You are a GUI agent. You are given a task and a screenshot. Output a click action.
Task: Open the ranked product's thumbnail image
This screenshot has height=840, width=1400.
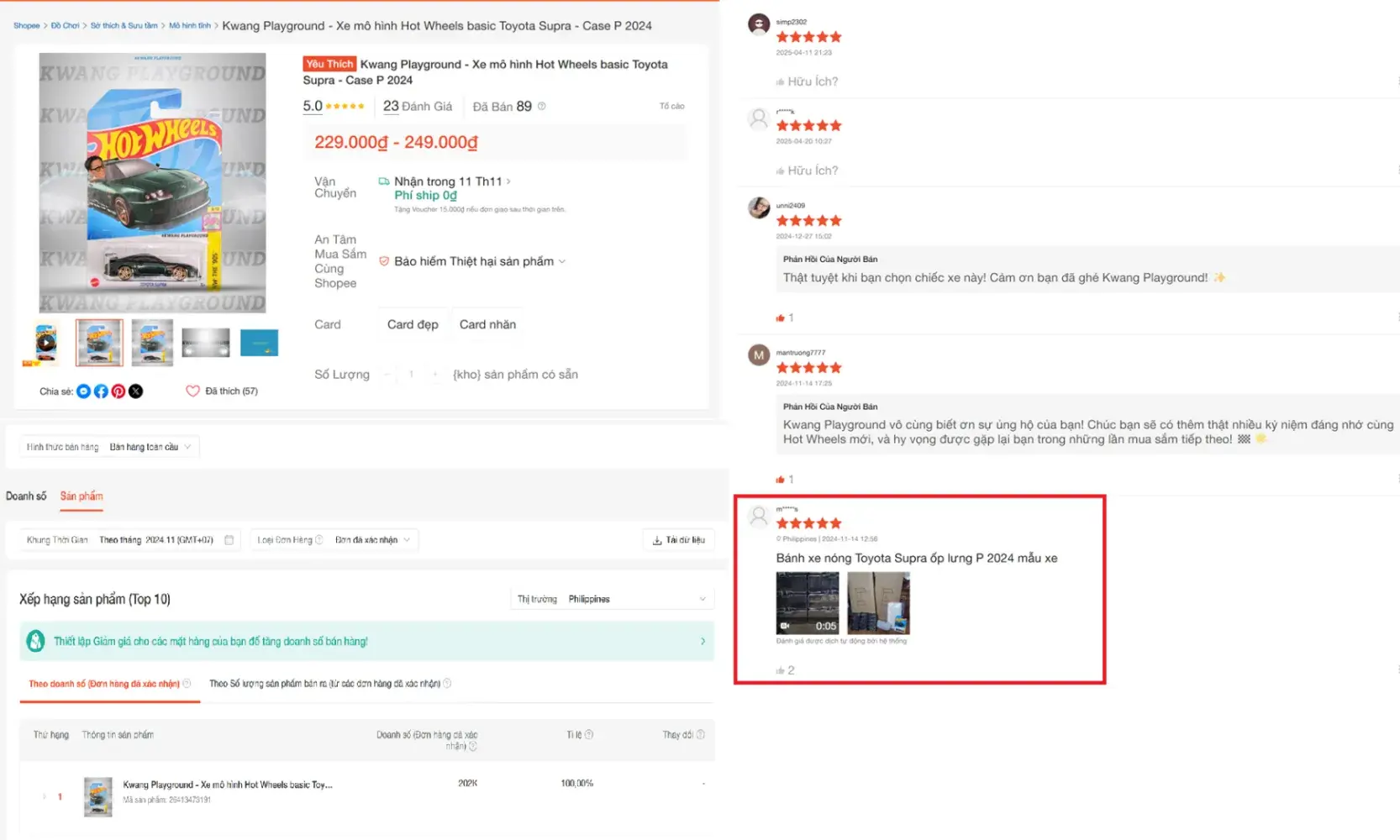point(97,797)
